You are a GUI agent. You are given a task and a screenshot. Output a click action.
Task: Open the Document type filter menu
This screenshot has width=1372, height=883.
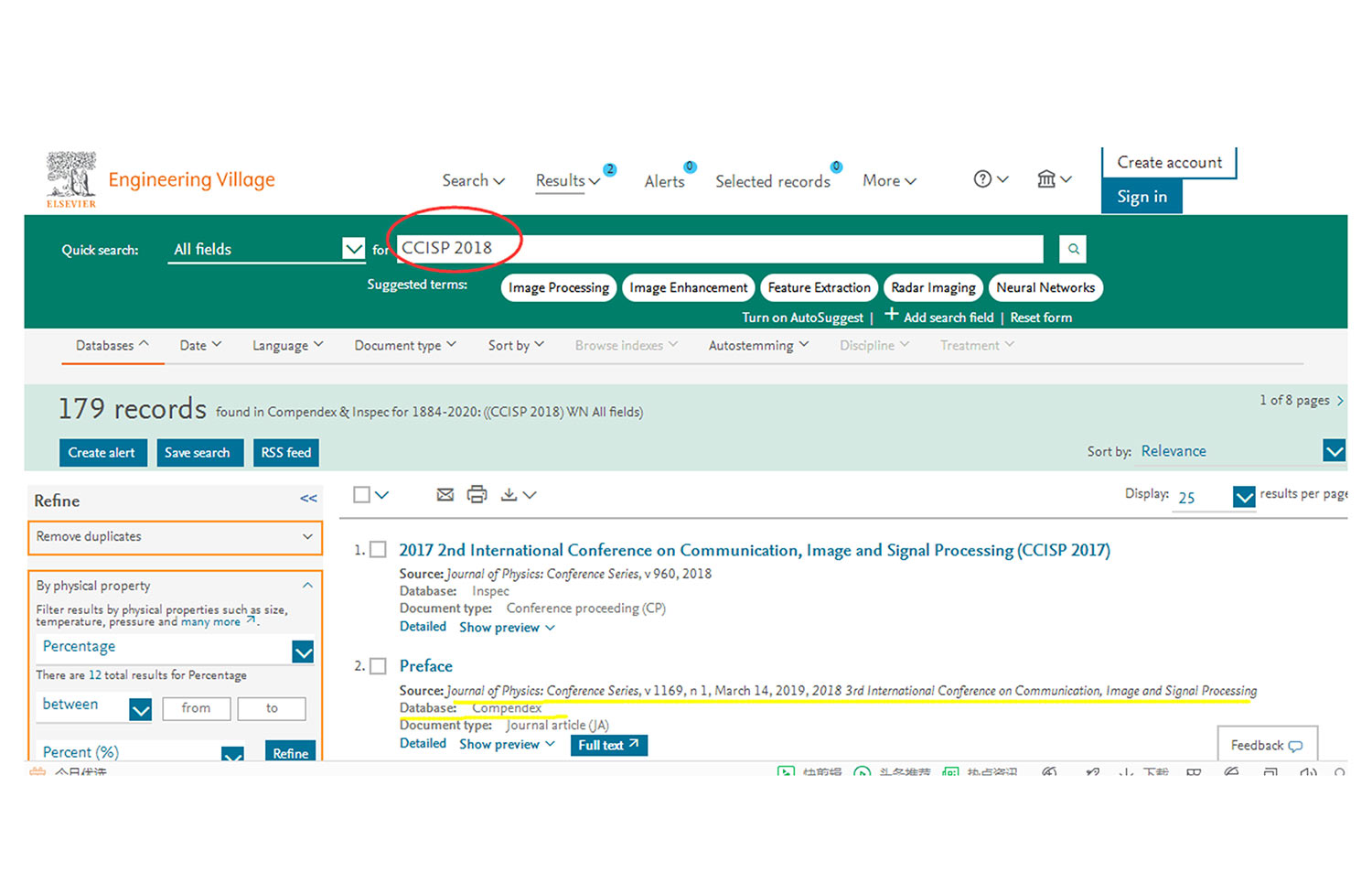(x=404, y=346)
